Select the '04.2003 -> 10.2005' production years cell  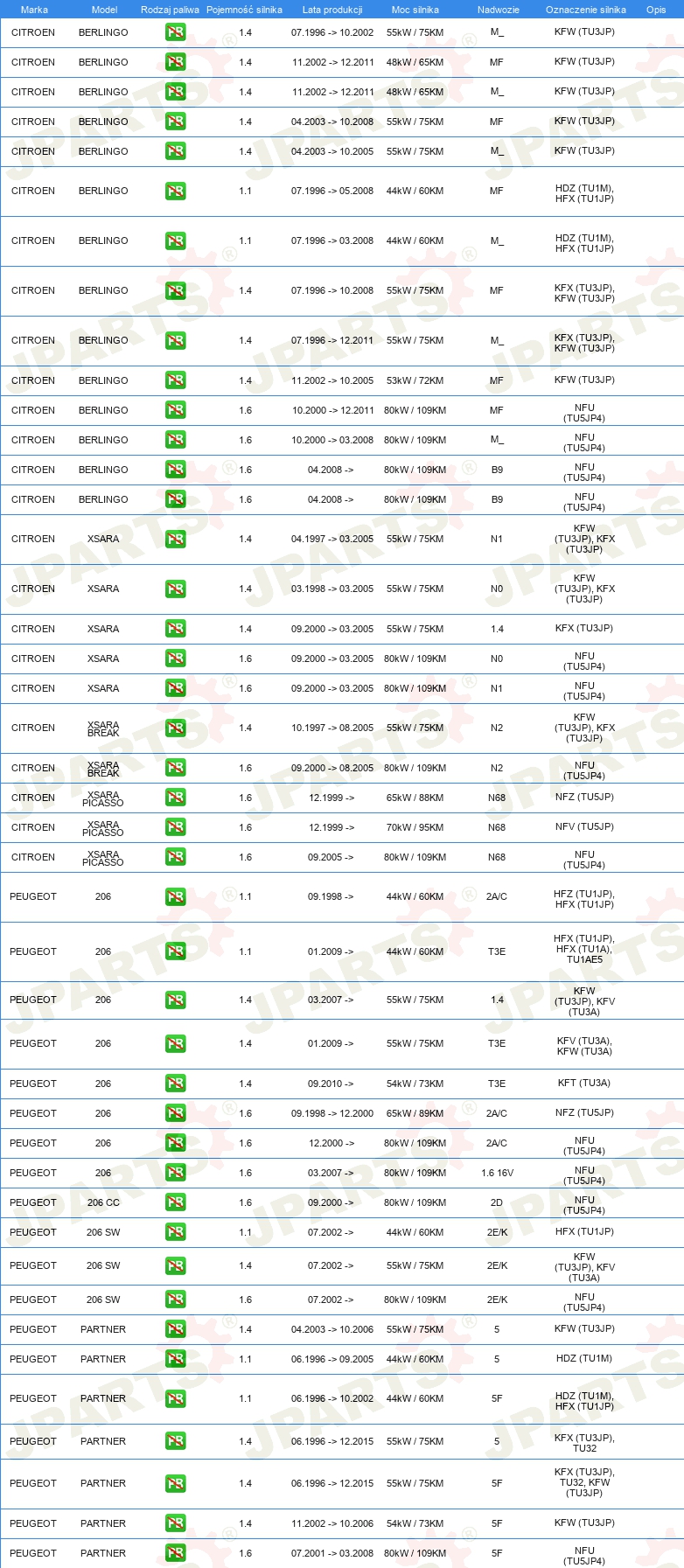point(332,151)
